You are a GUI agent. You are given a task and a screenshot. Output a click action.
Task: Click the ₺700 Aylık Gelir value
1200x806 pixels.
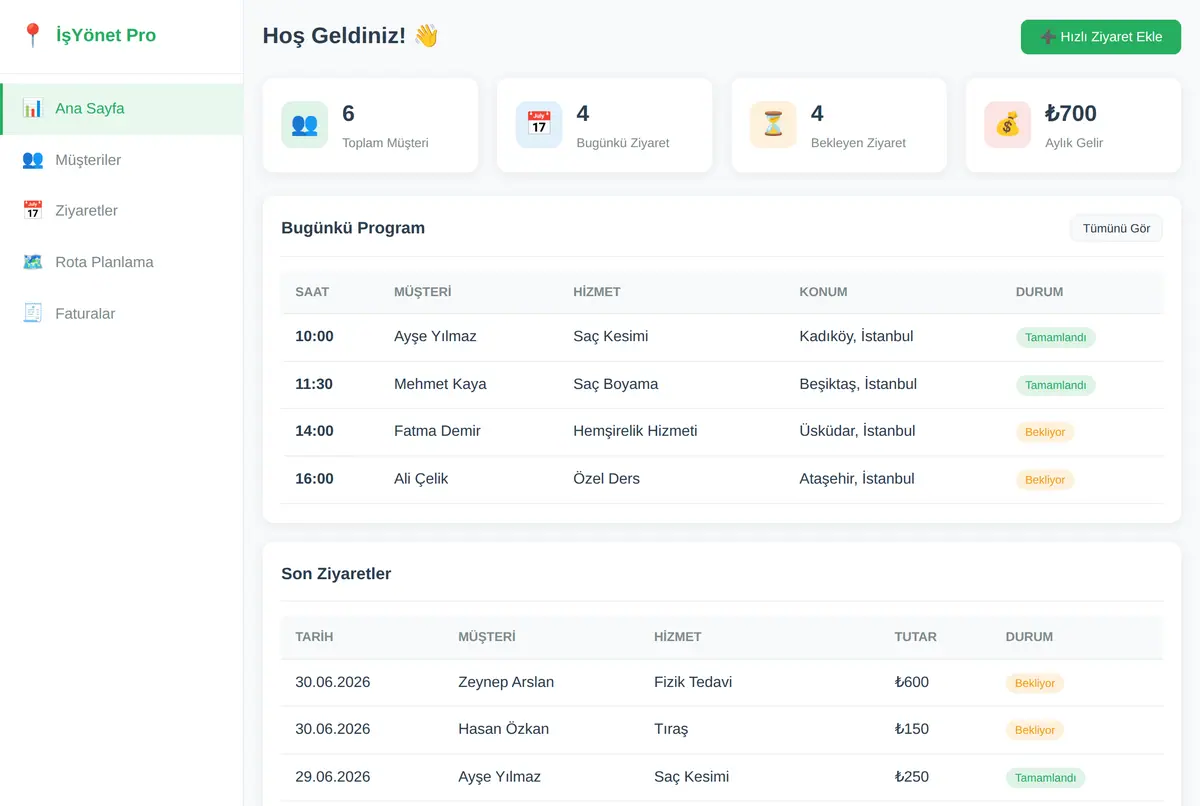click(1071, 114)
